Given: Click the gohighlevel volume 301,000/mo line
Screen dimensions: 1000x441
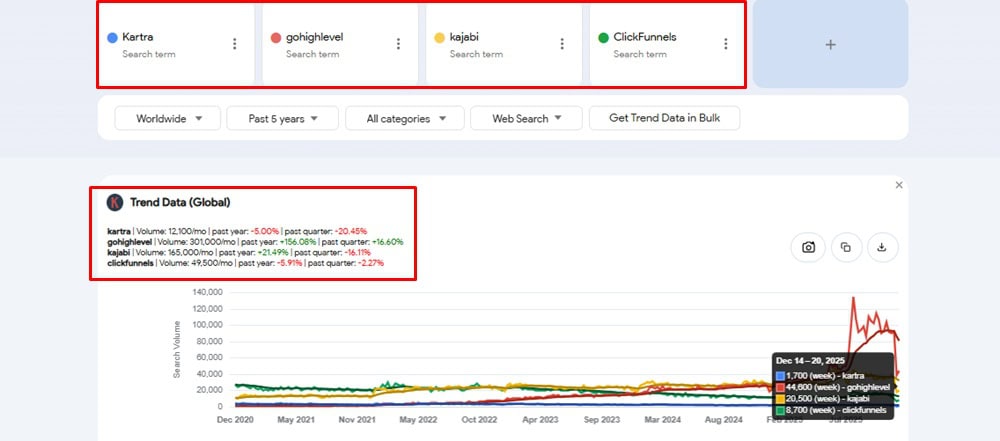Looking at the screenshot, I should [x=255, y=242].
